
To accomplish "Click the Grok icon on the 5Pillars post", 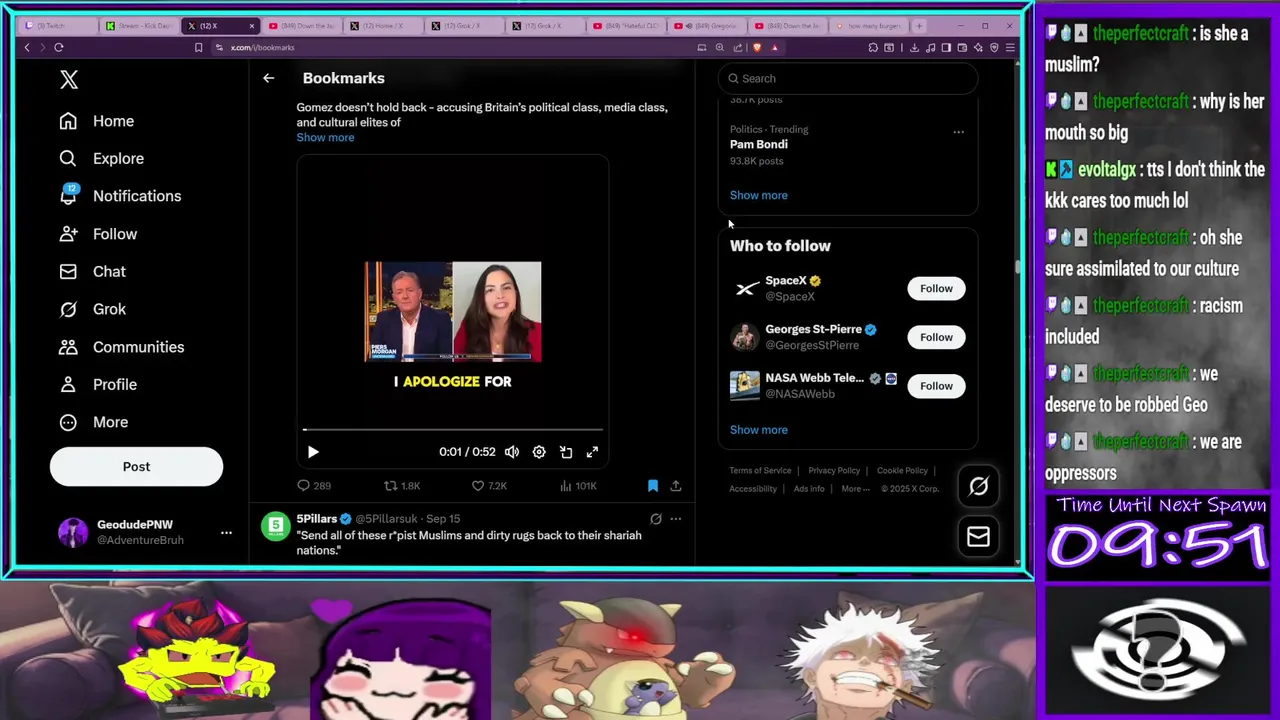I will [x=656, y=519].
